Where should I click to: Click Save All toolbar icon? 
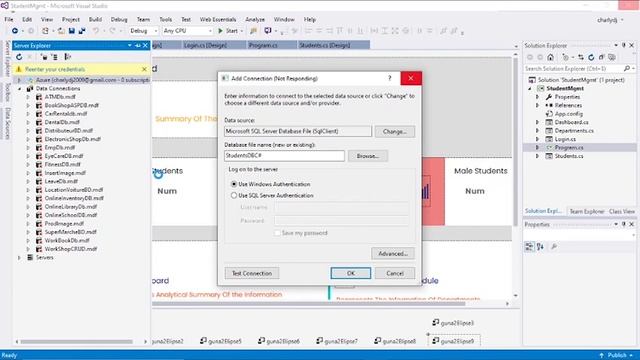coord(82,31)
